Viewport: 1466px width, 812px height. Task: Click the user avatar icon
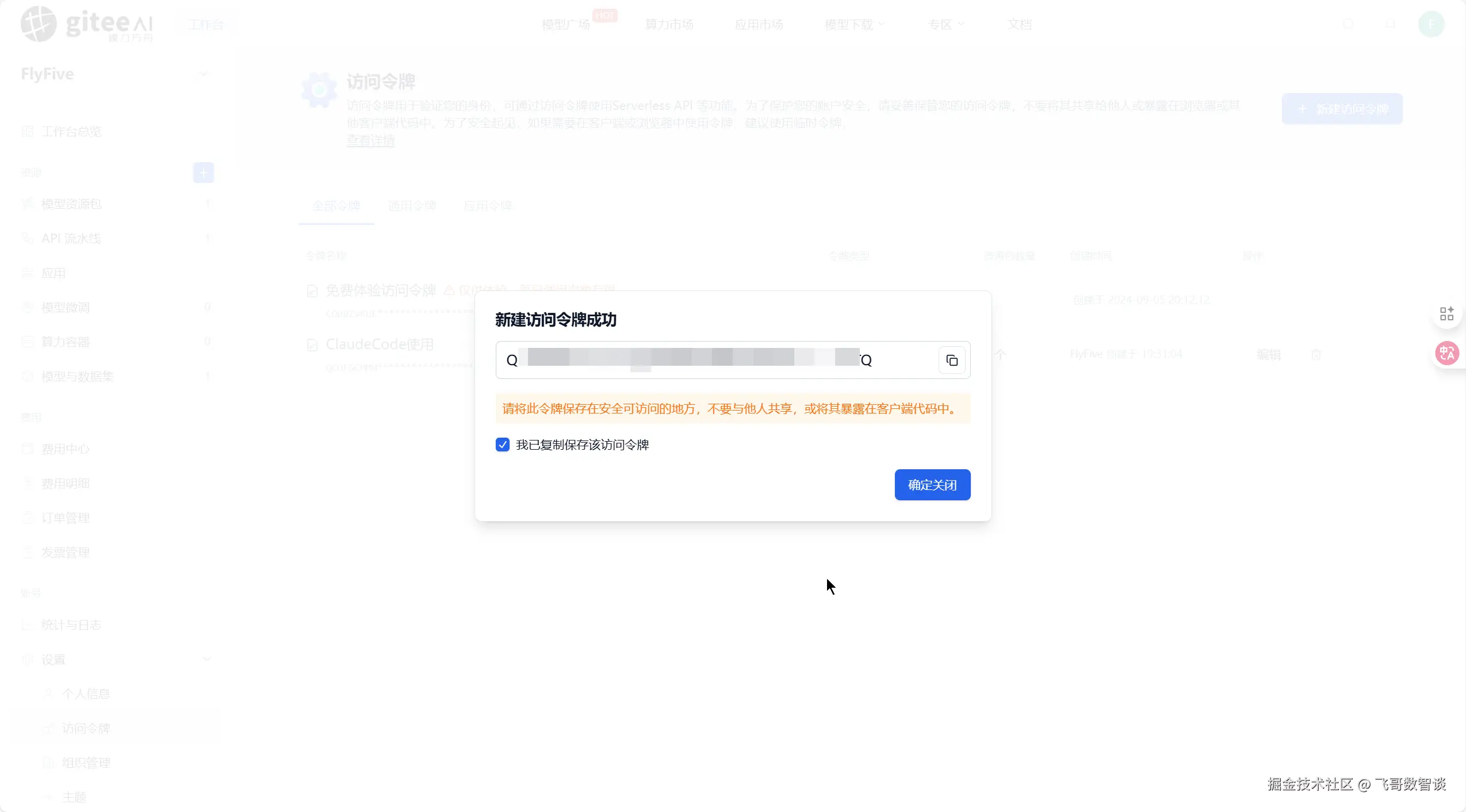tap(1431, 24)
